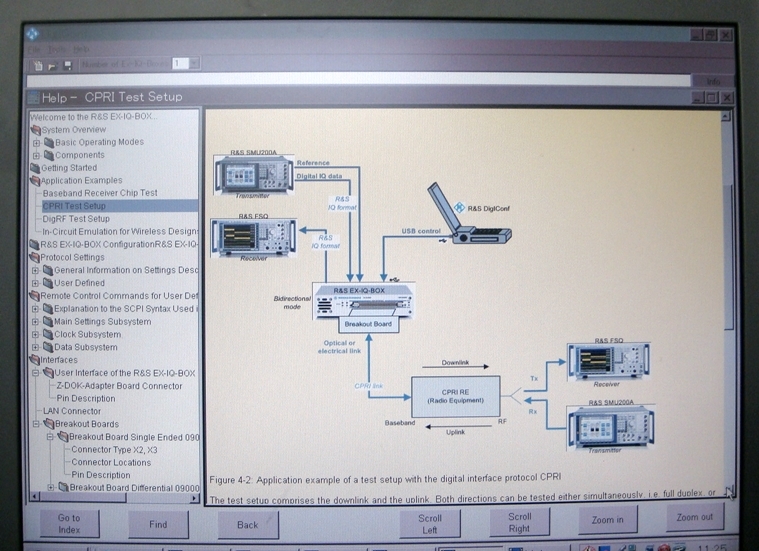Select 'Welcome to the R&S EX-IQ-BOX' topic
759x551 pixels.
pos(93,117)
